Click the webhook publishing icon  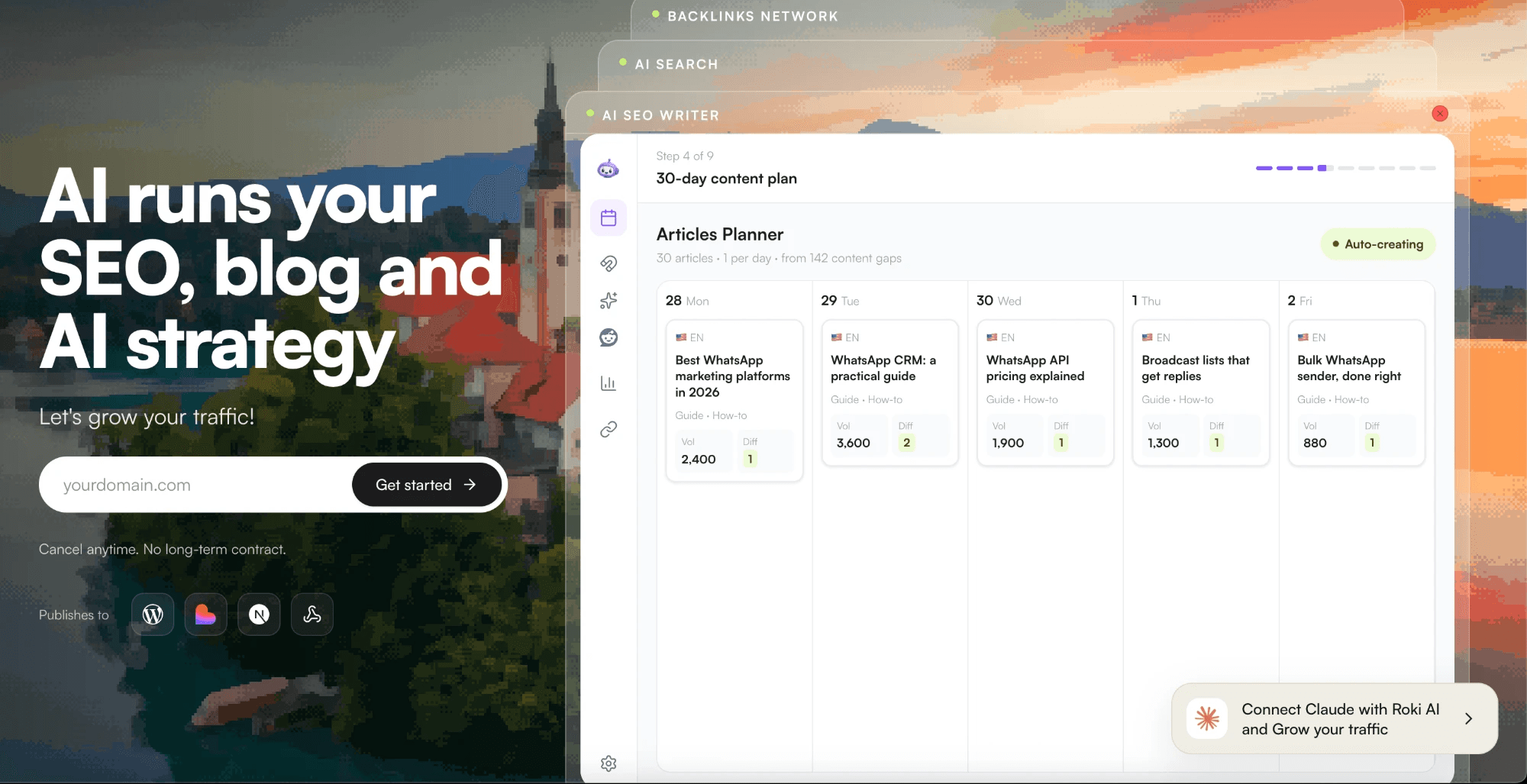point(312,615)
